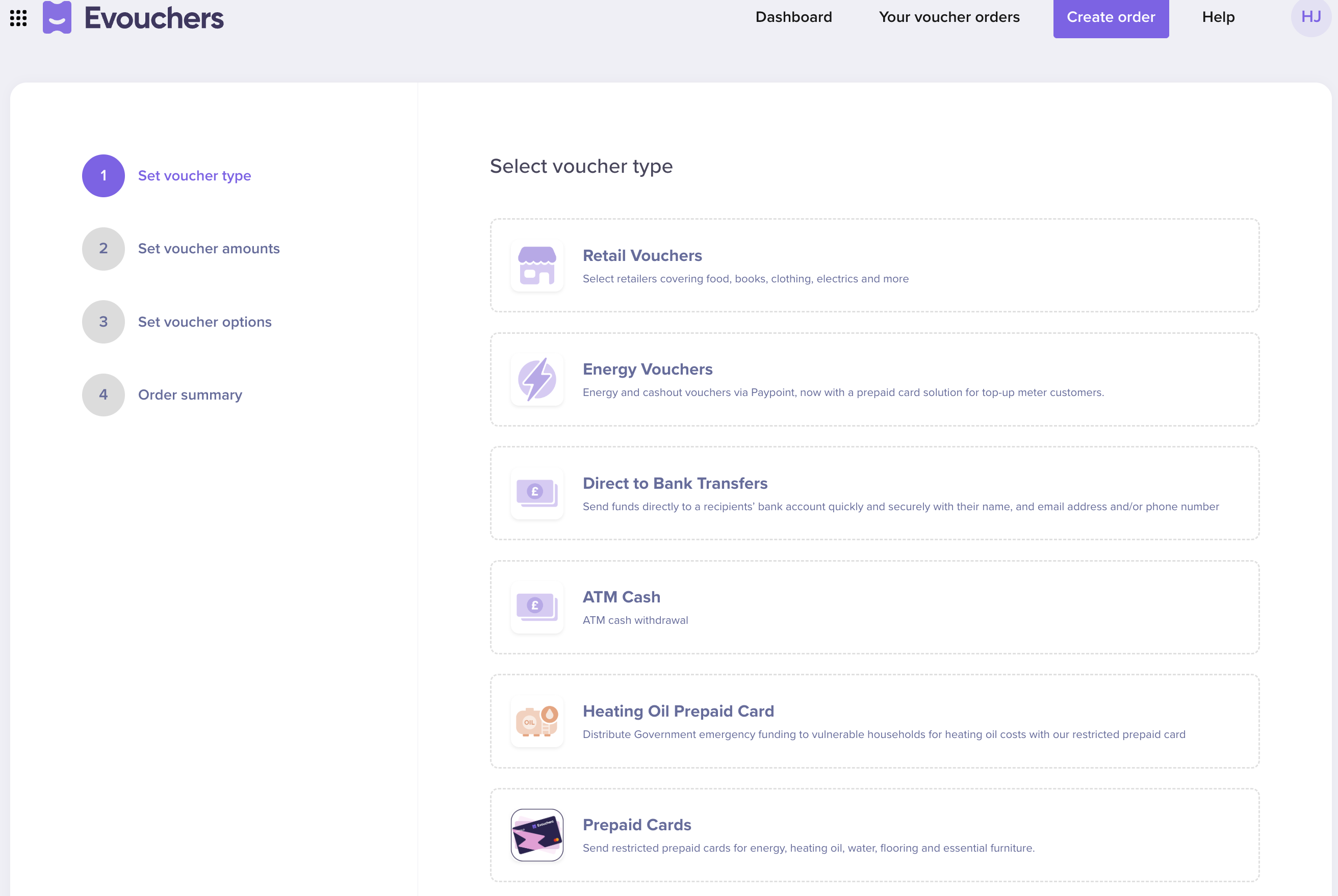The height and width of the screenshot is (896, 1338).
Task: Select step 3 circle for voucher options
Action: (x=104, y=322)
